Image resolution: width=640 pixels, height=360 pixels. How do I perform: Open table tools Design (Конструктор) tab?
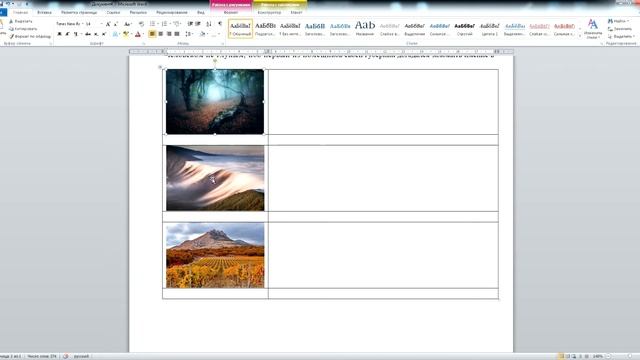click(x=269, y=13)
